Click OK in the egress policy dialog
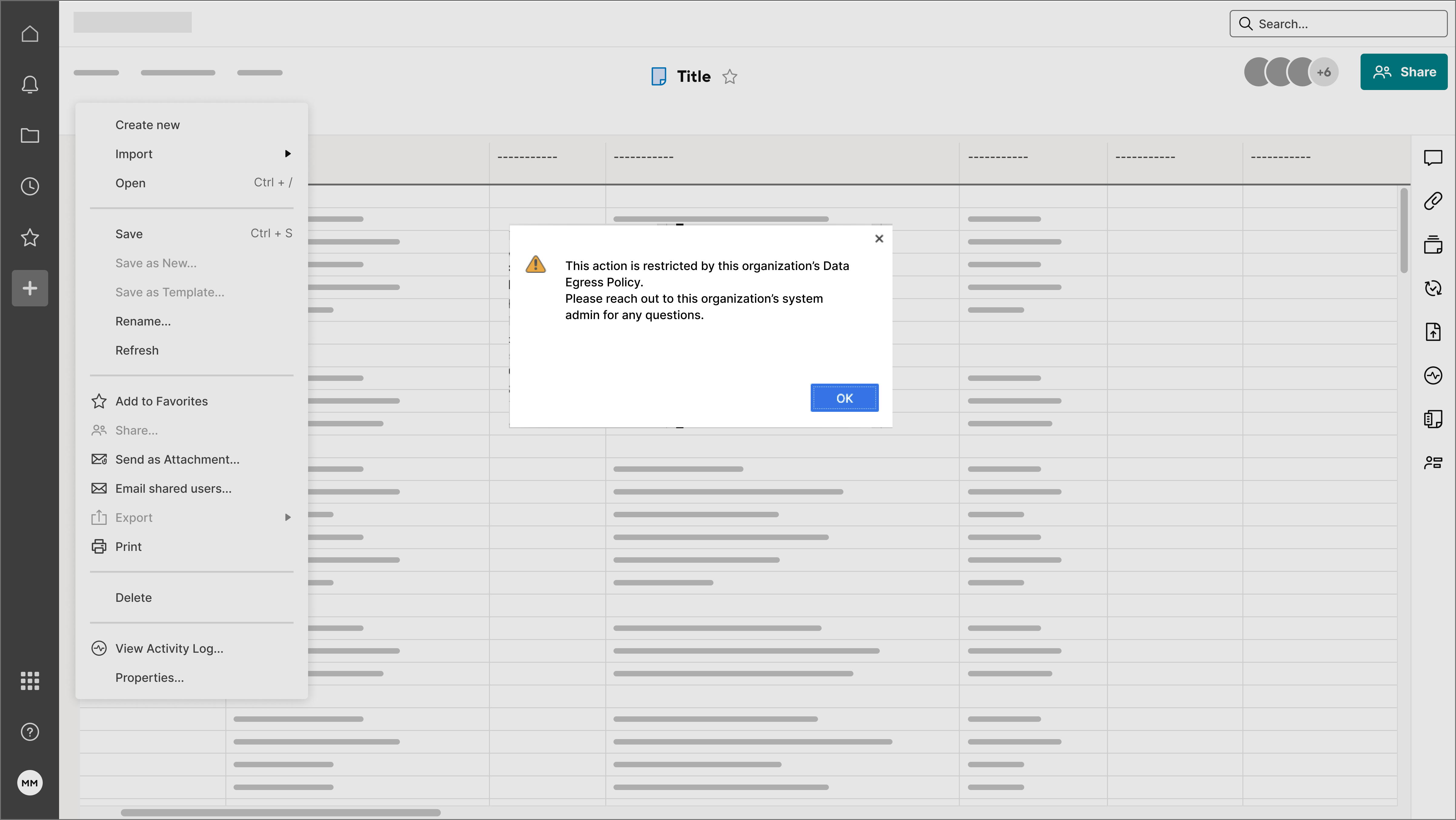 (x=844, y=398)
